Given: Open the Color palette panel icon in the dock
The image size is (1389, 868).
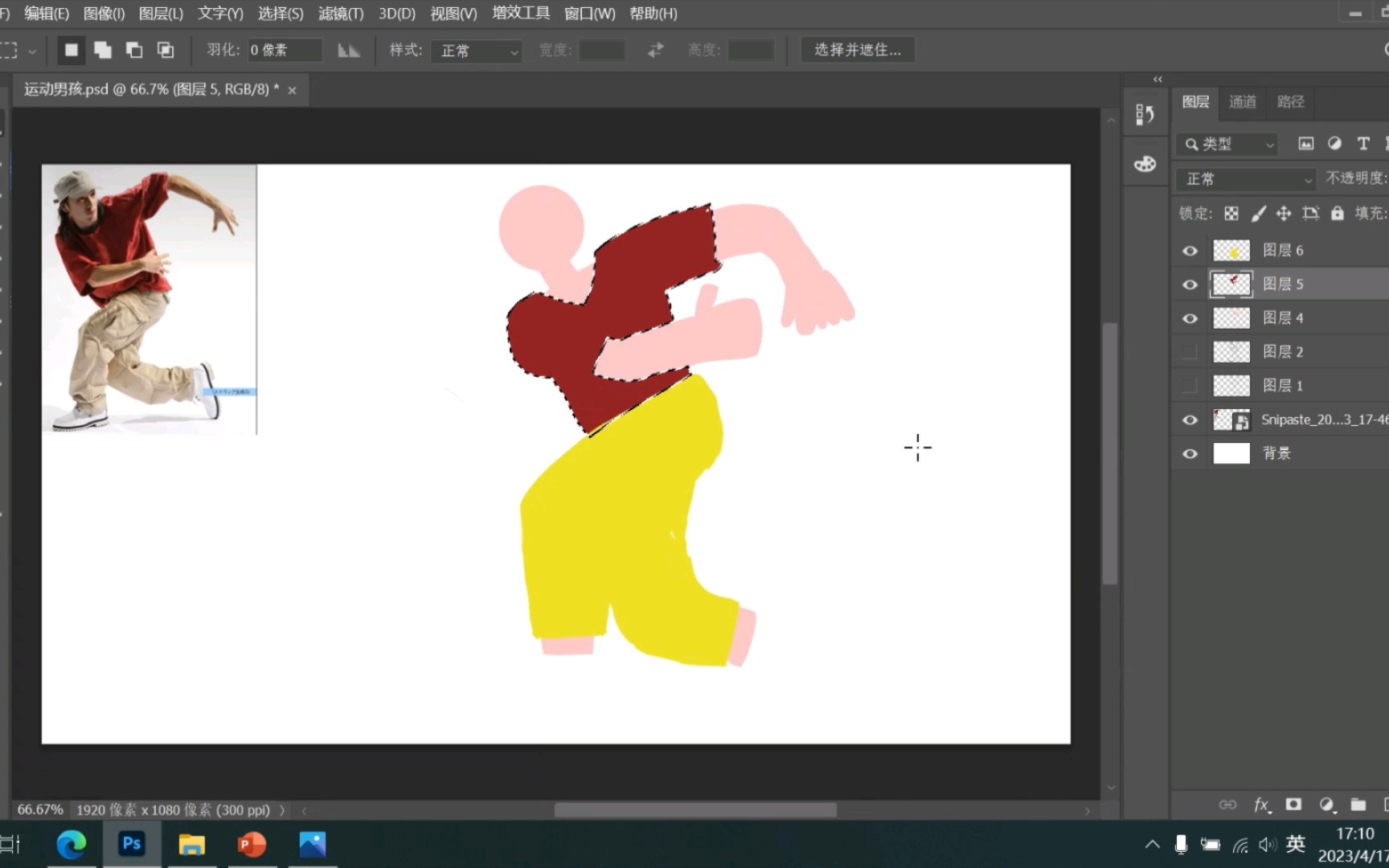Looking at the screenshot, I should (1145, 164).
